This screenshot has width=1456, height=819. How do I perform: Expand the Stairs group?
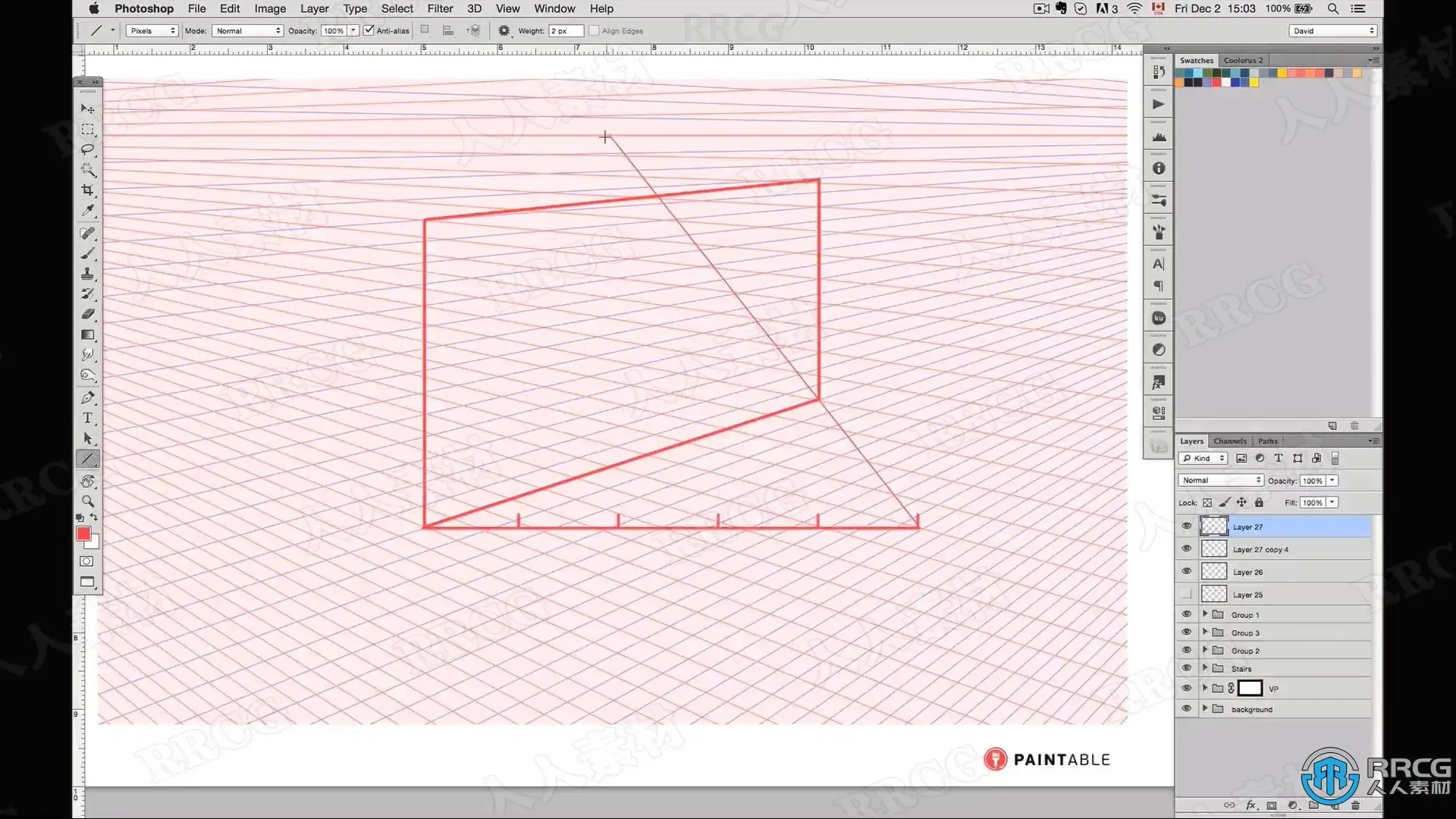pos(1205,668)
